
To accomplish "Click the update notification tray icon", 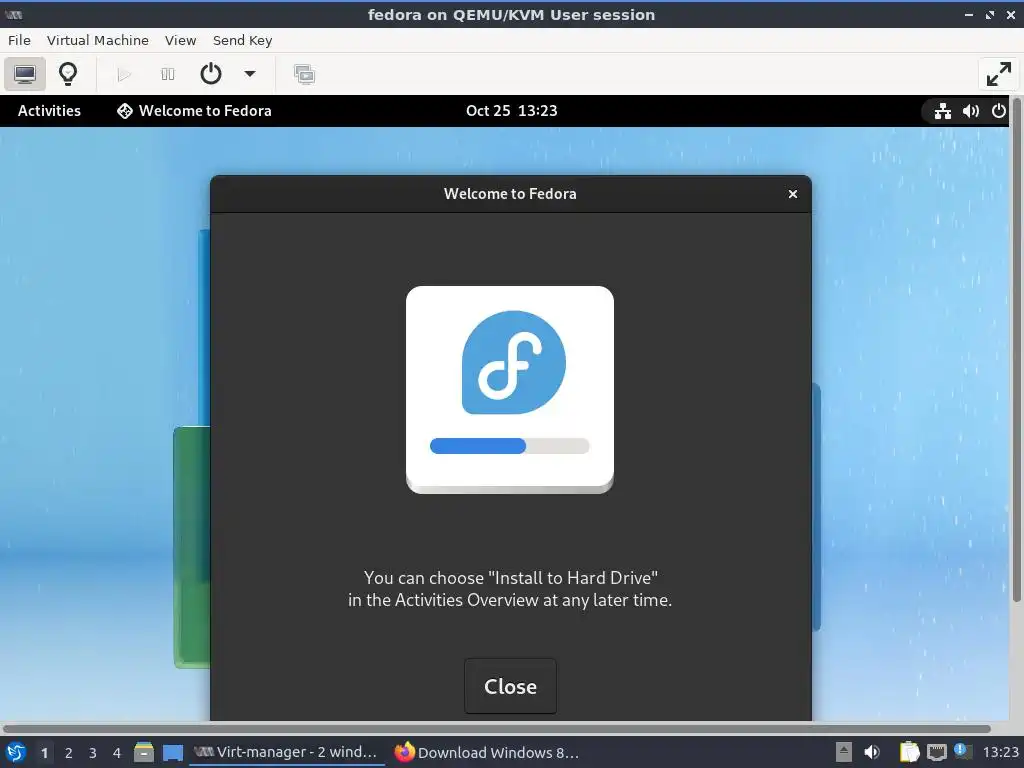I will [x=963, y=752].
